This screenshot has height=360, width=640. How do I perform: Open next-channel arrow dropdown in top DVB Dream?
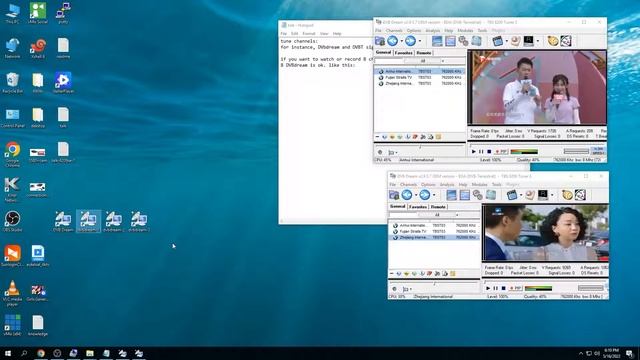(x=420, y=41)
